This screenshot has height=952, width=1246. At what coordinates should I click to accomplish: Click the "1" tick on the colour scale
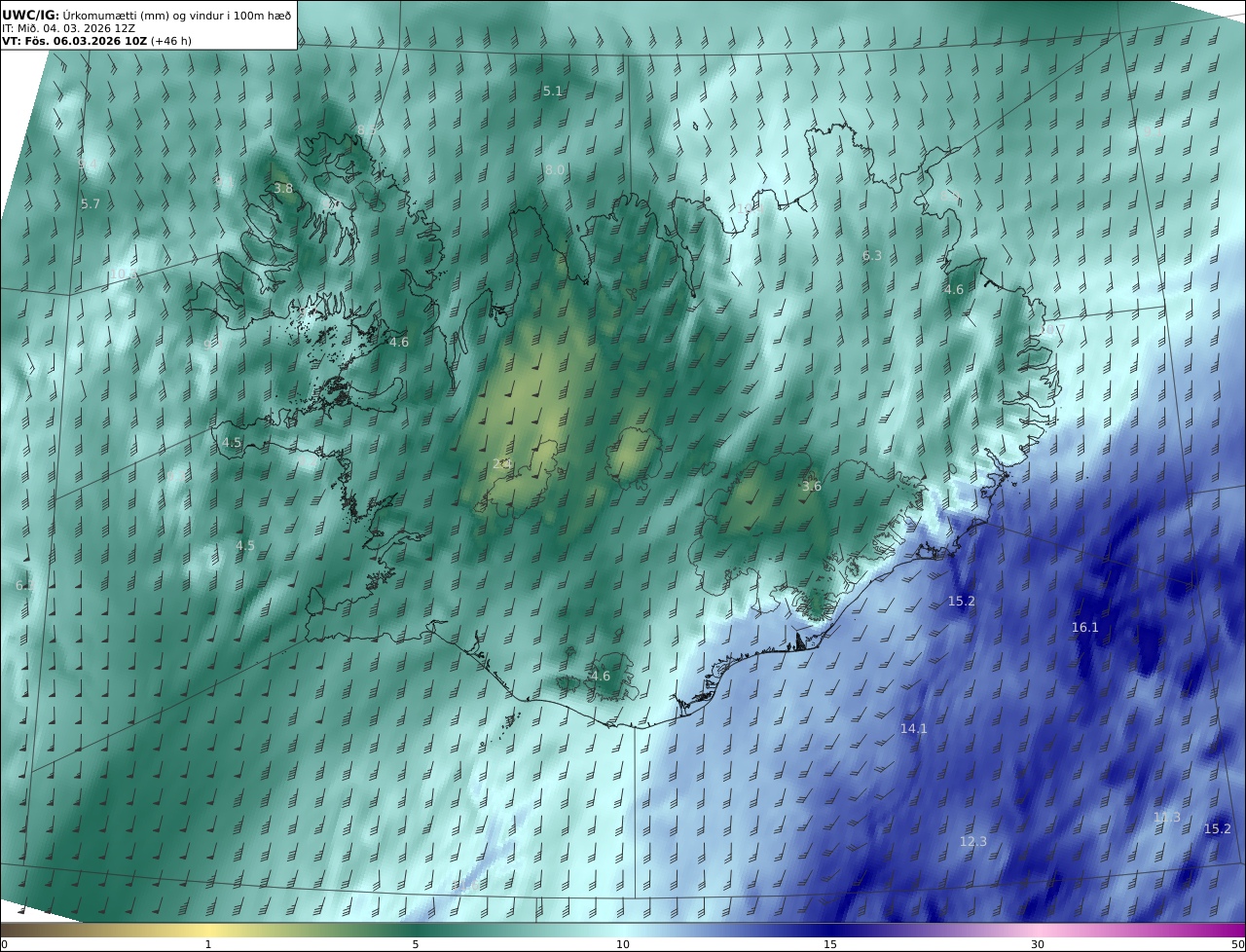(208, 944)
